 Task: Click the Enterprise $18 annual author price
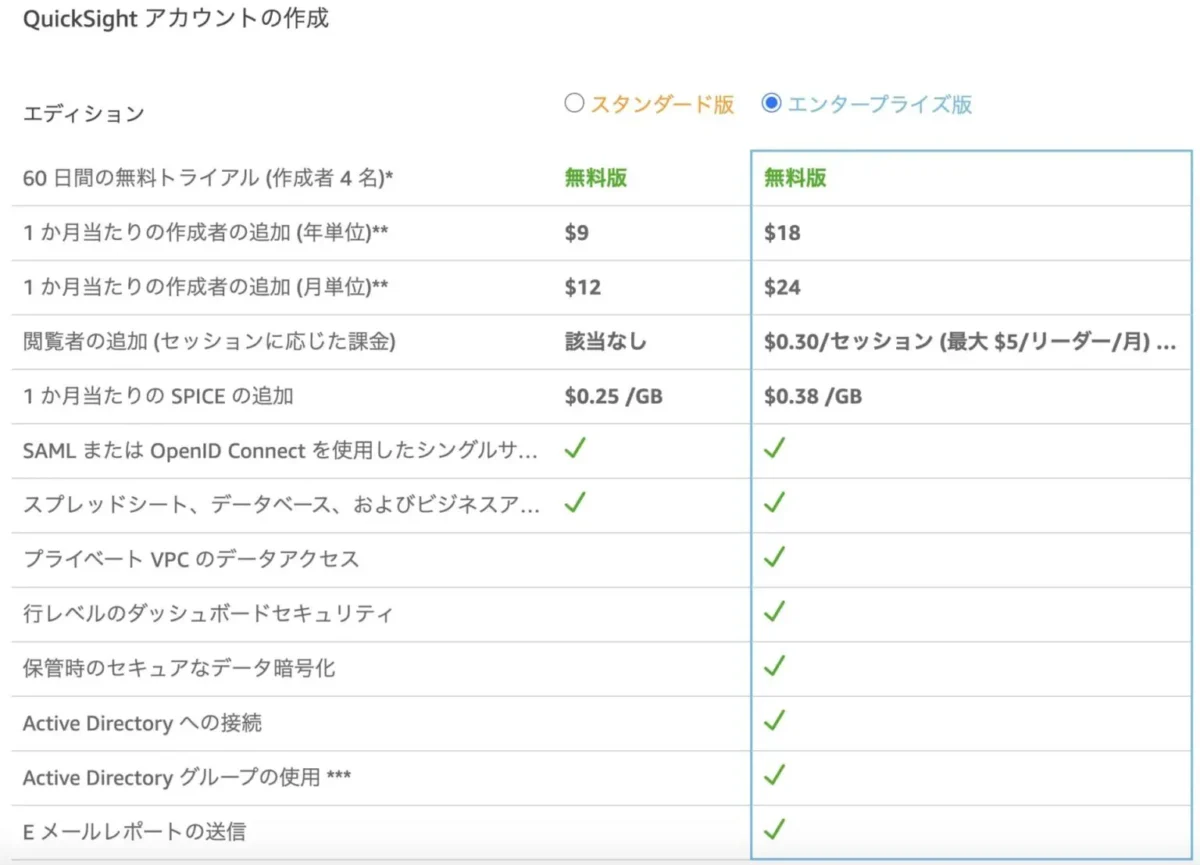[782, 233]
